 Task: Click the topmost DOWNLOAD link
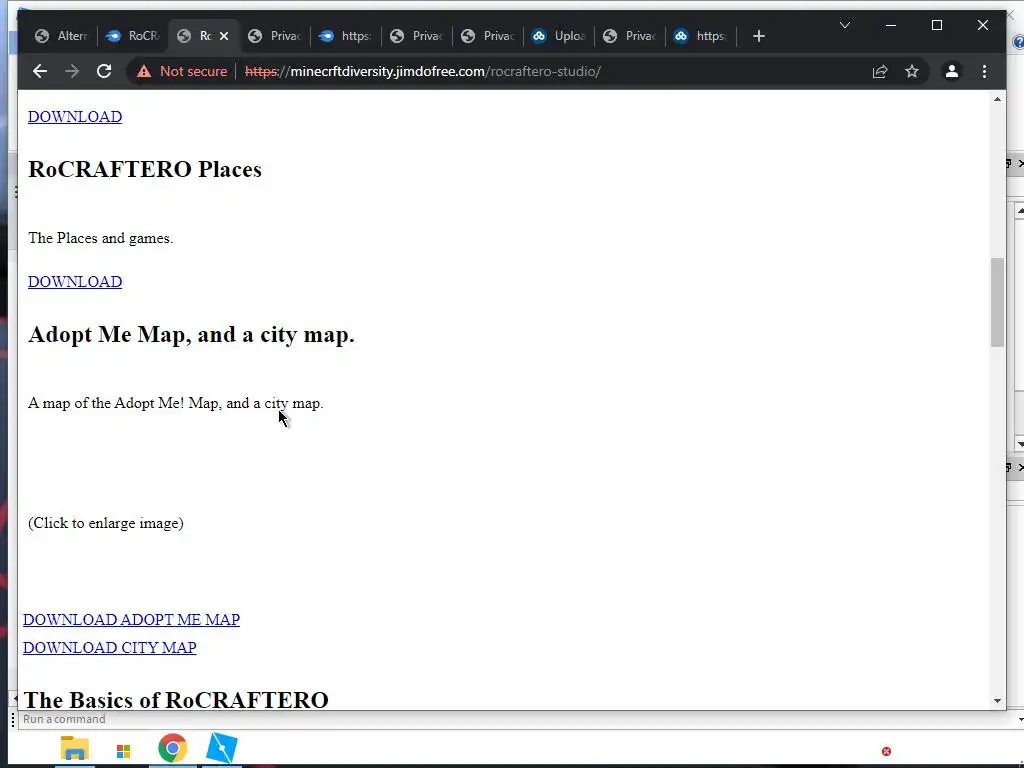(75, 116)
